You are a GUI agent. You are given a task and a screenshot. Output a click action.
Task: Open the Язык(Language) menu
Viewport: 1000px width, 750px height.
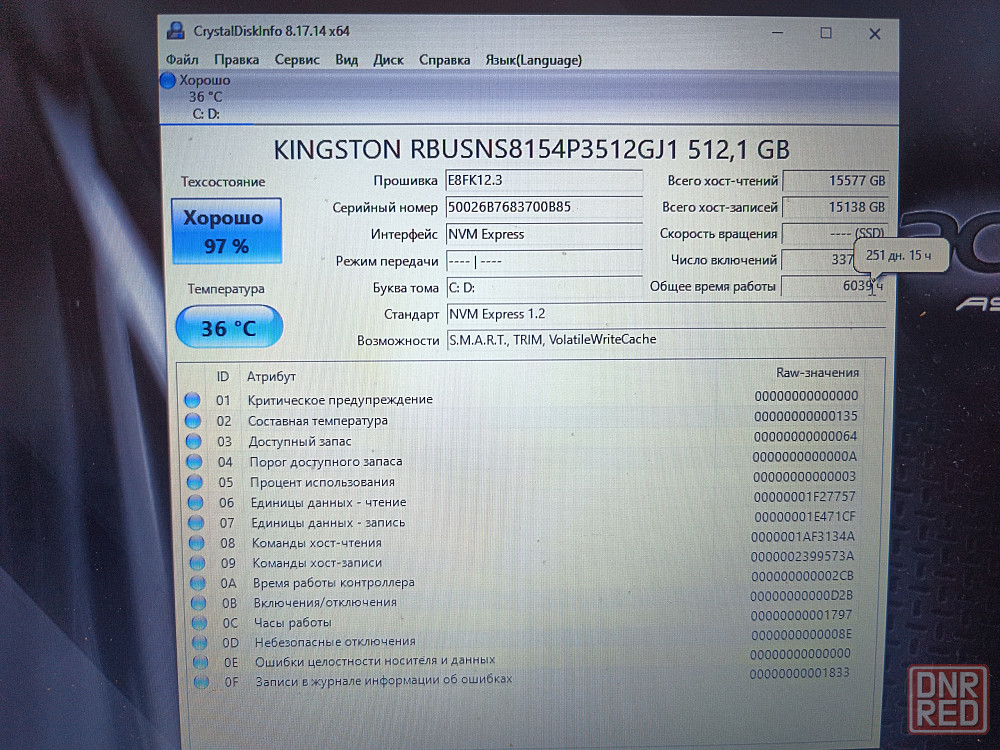pos(533,60)
